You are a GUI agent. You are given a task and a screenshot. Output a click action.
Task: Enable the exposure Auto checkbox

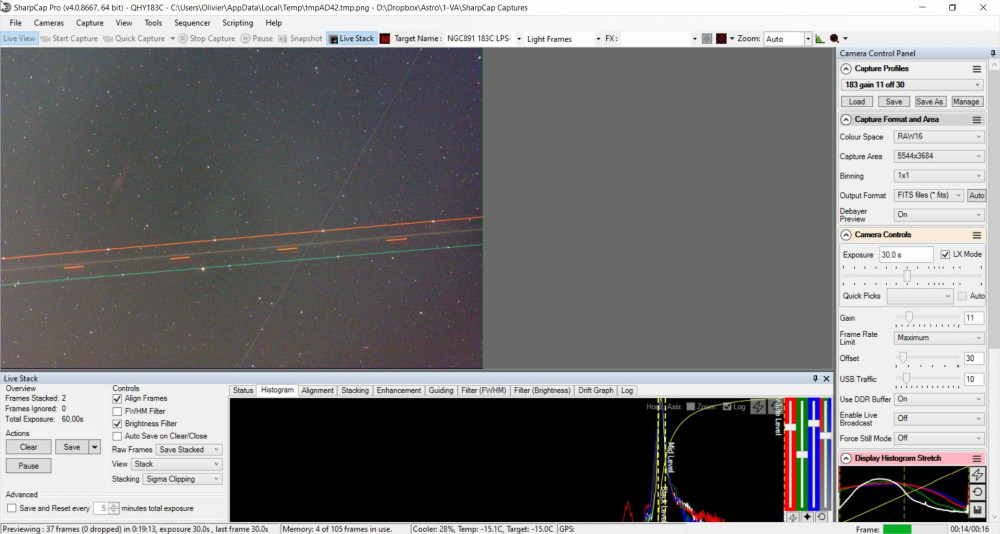pos(962,296)
